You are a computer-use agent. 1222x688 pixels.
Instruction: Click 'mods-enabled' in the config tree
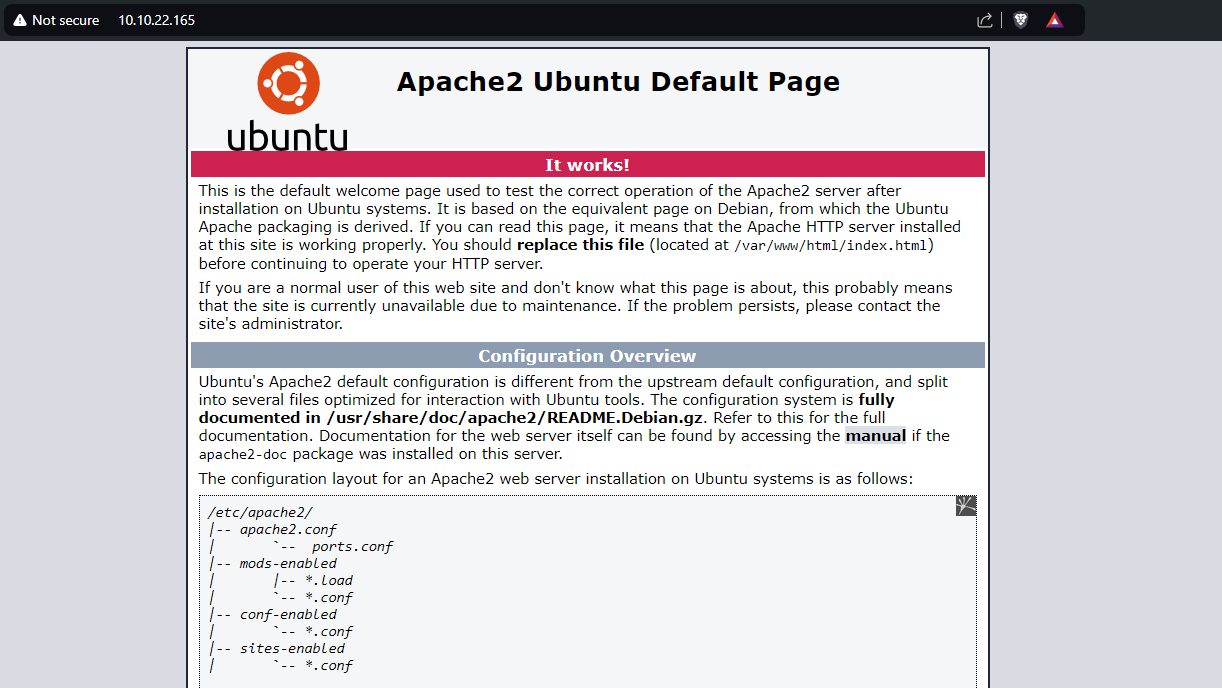click(288, 563)
